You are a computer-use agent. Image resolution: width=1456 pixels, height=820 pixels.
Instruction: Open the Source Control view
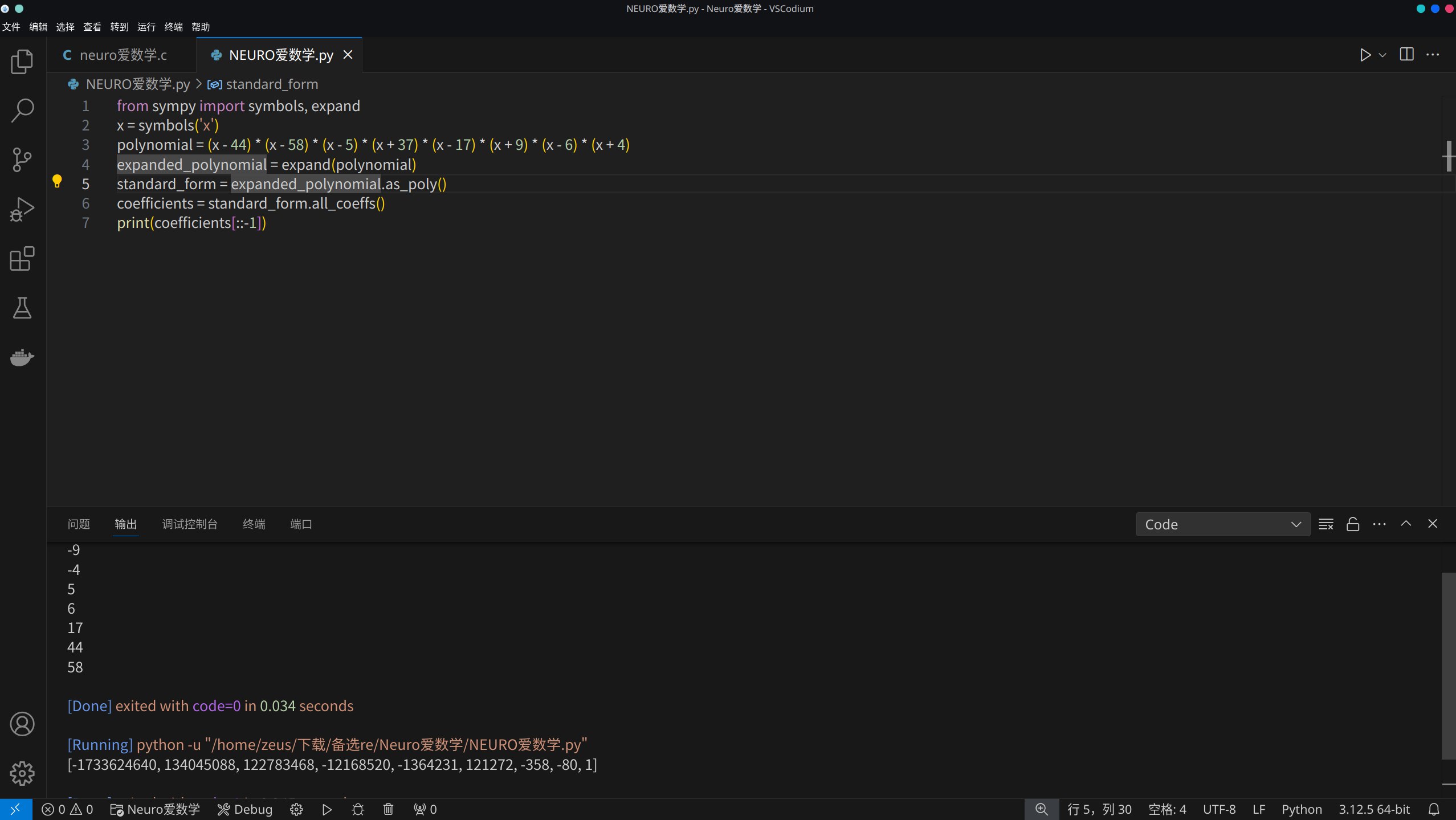point(22,160)
